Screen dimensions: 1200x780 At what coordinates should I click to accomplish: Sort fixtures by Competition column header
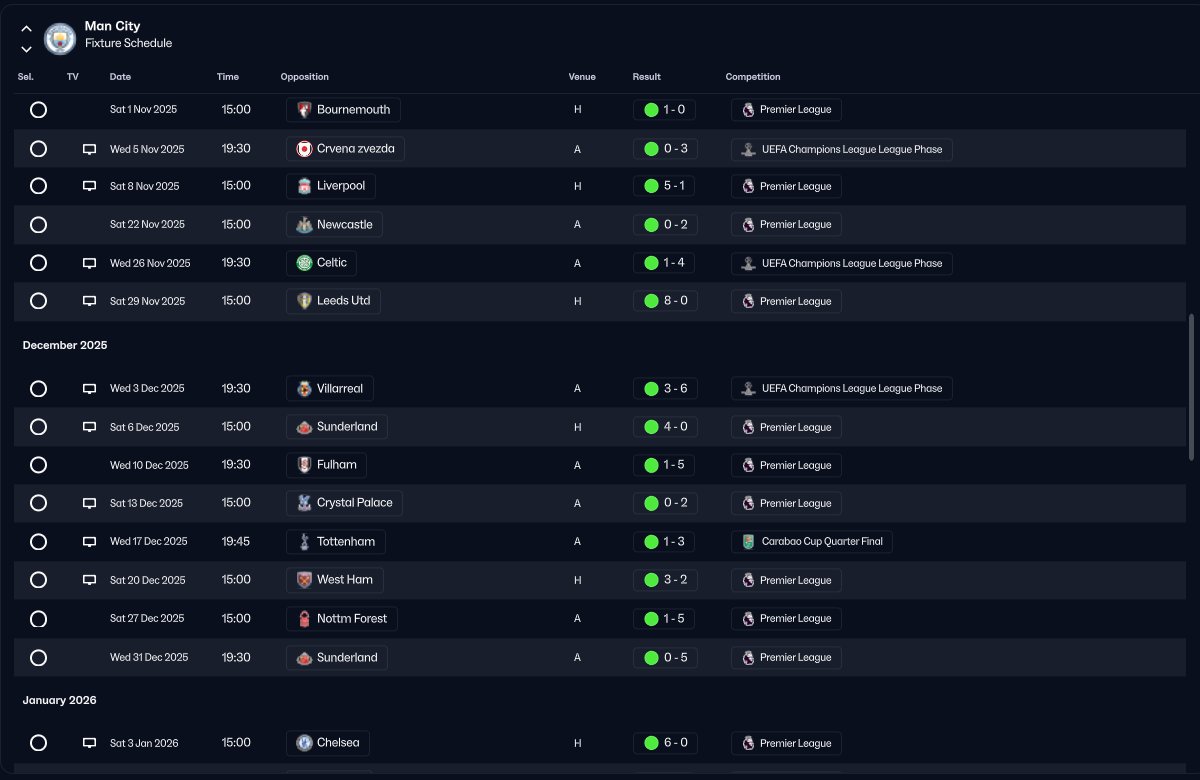point(753,77)
